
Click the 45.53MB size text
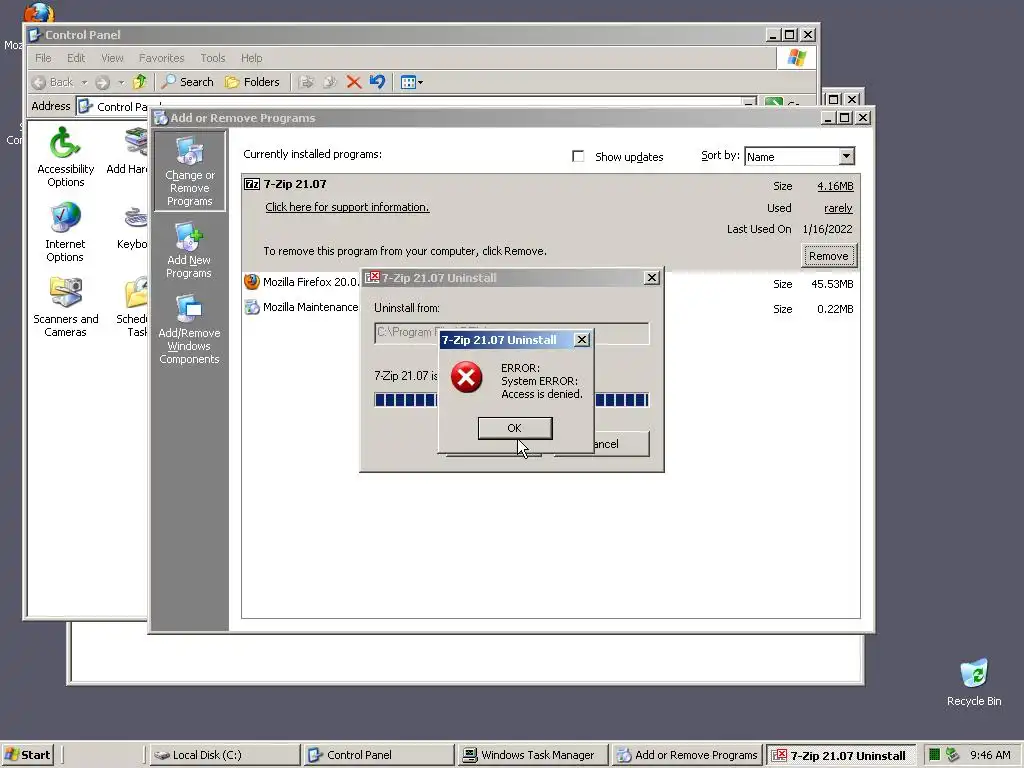(x=832, y=284)
